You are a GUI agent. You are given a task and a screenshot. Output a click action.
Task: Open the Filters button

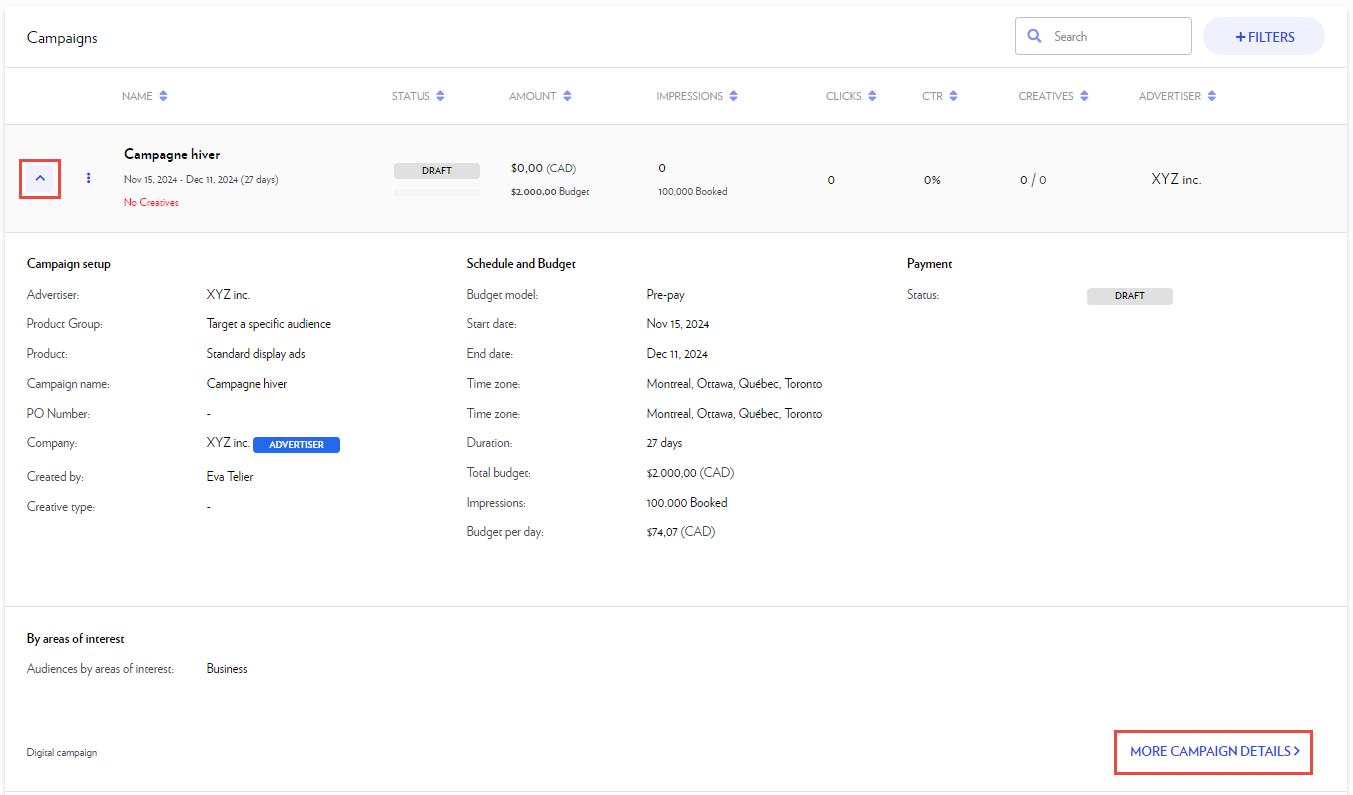pos(1264,37)
